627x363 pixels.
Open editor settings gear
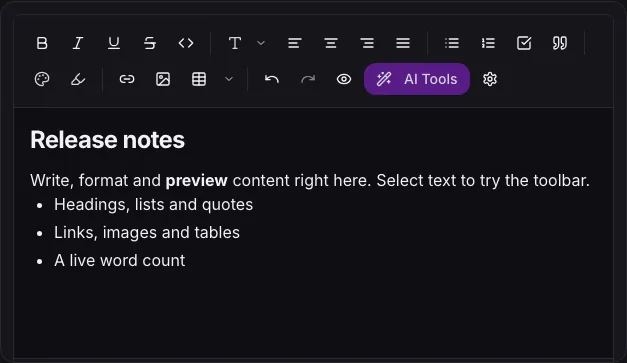[x=490, y=79]
